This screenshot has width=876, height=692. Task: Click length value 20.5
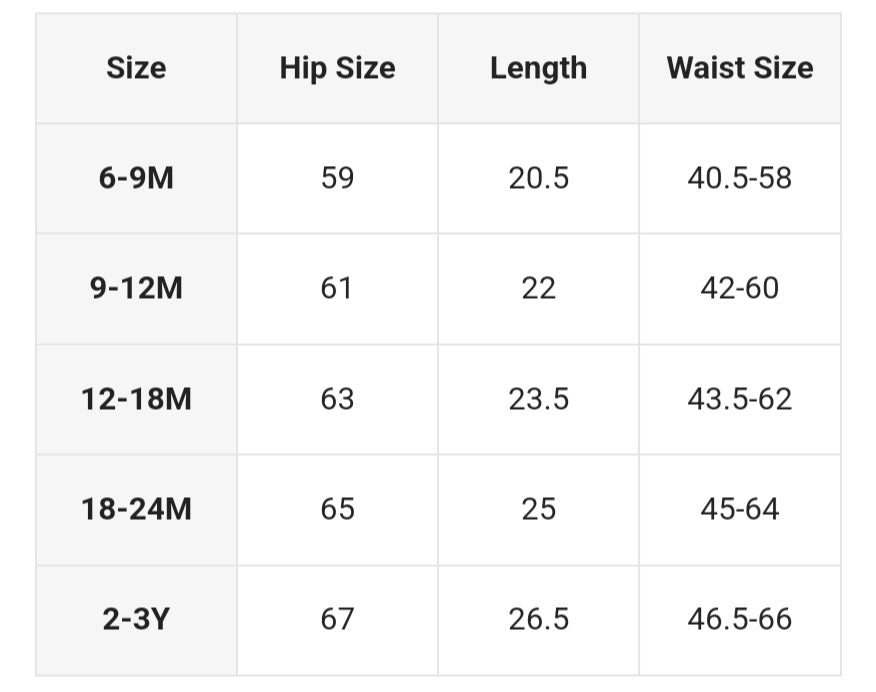(x=538, y=178)
